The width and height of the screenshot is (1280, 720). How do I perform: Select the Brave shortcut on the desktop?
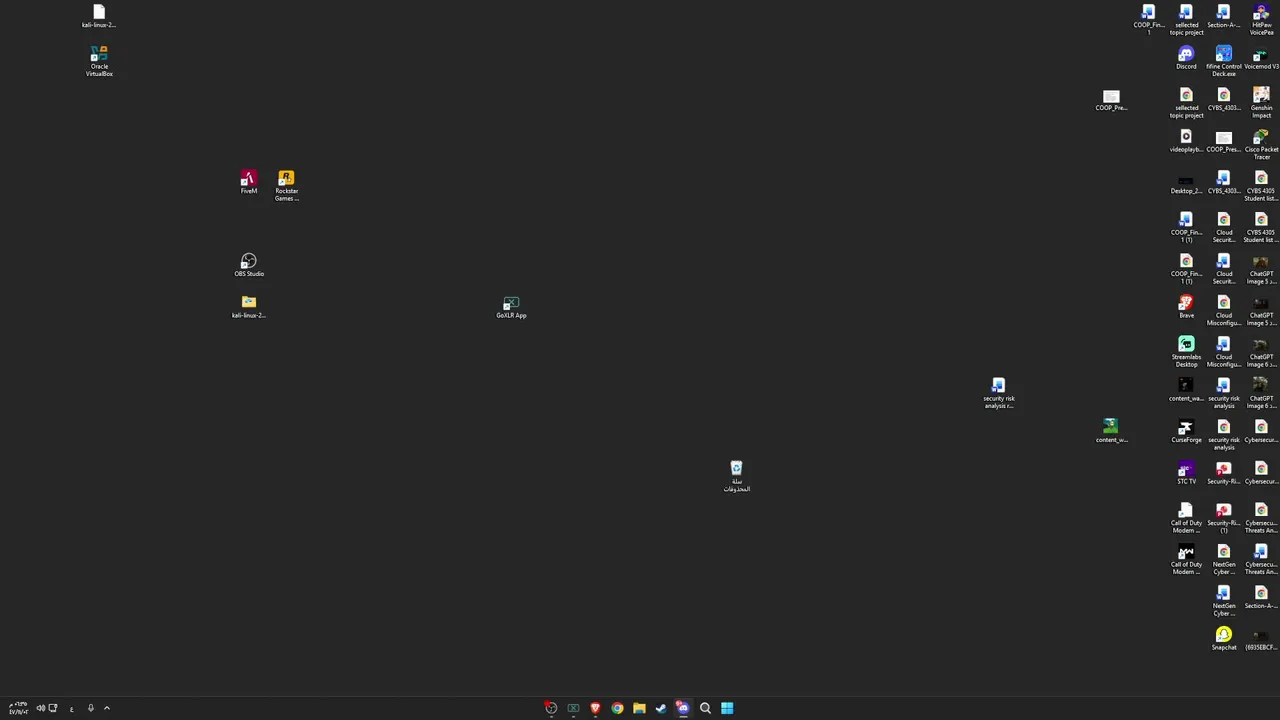(1186, 307)
